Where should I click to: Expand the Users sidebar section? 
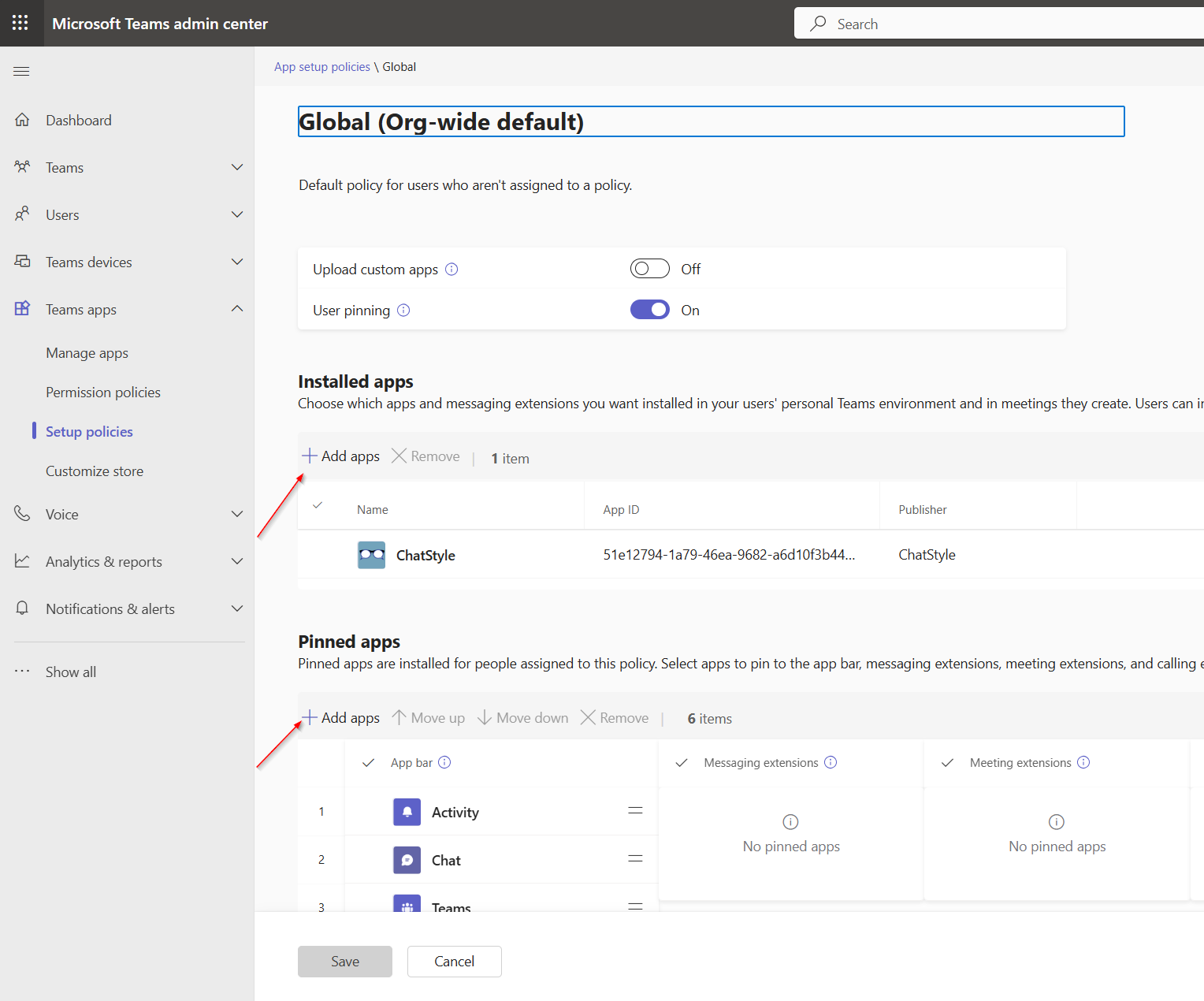[237, 214]
